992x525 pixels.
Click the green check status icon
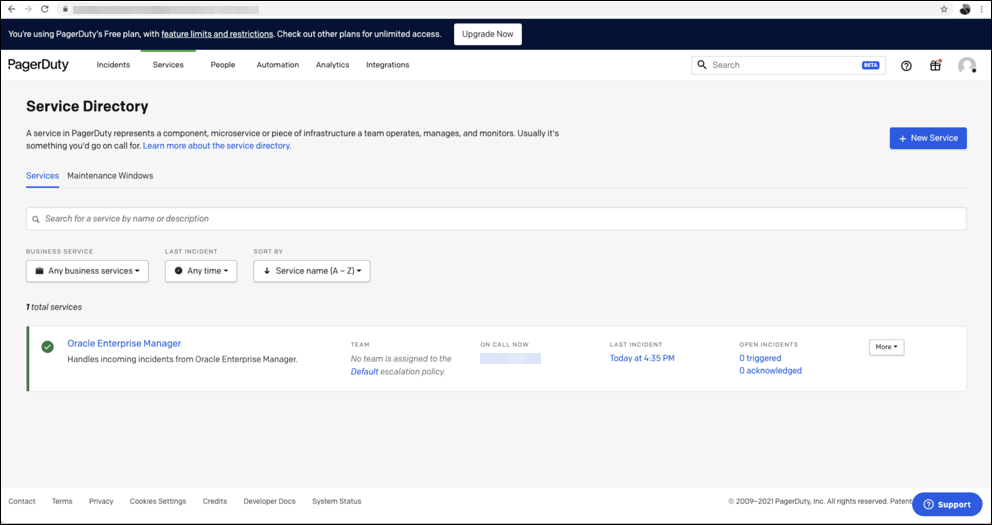point(47,347)
